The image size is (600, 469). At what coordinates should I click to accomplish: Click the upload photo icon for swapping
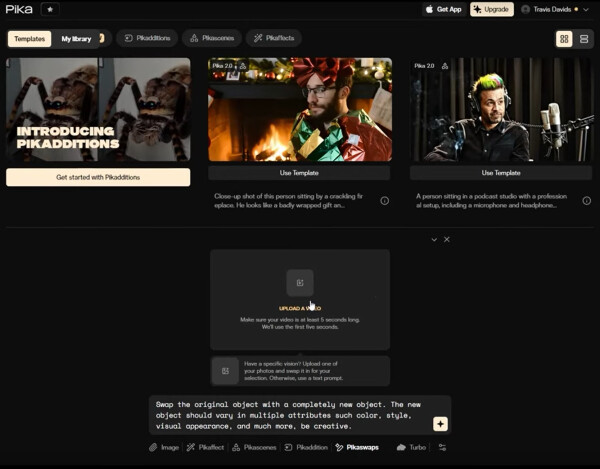tap(225, 371)
